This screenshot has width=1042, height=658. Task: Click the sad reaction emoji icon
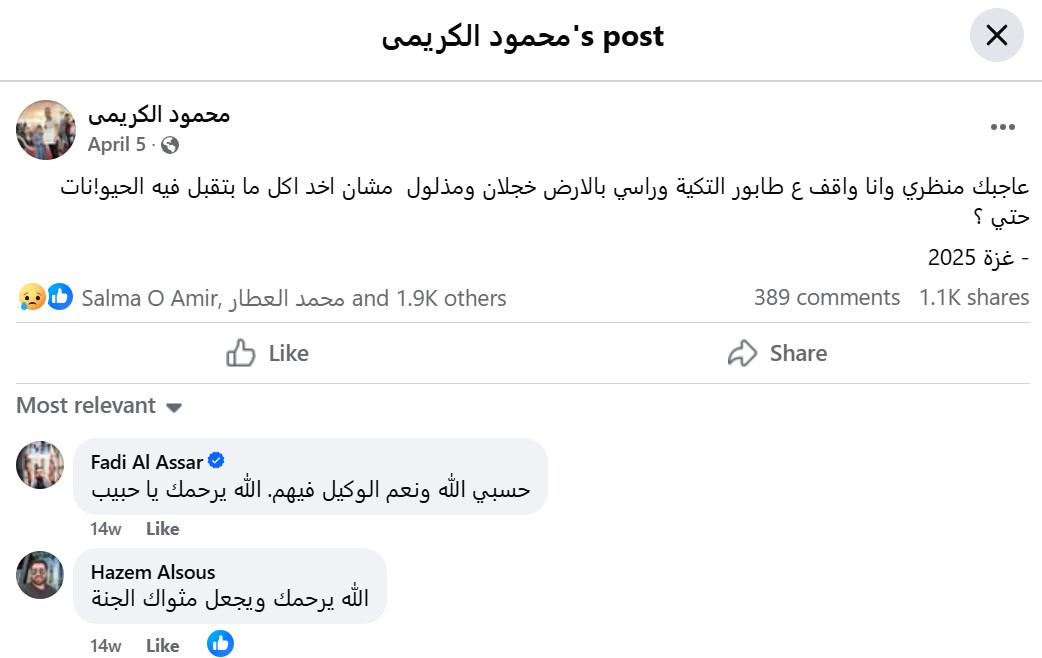32,297
